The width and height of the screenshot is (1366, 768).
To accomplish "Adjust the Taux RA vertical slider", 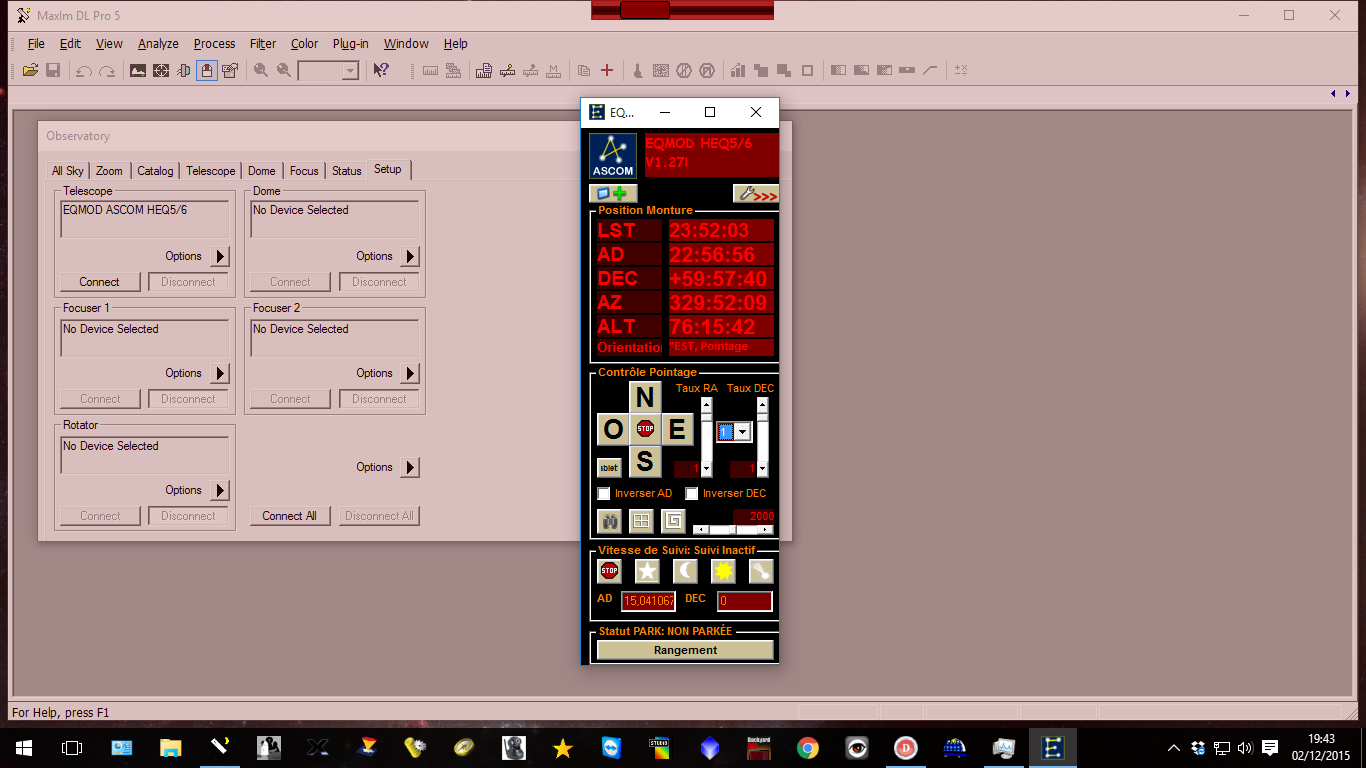I will click(x=706, y=437).
